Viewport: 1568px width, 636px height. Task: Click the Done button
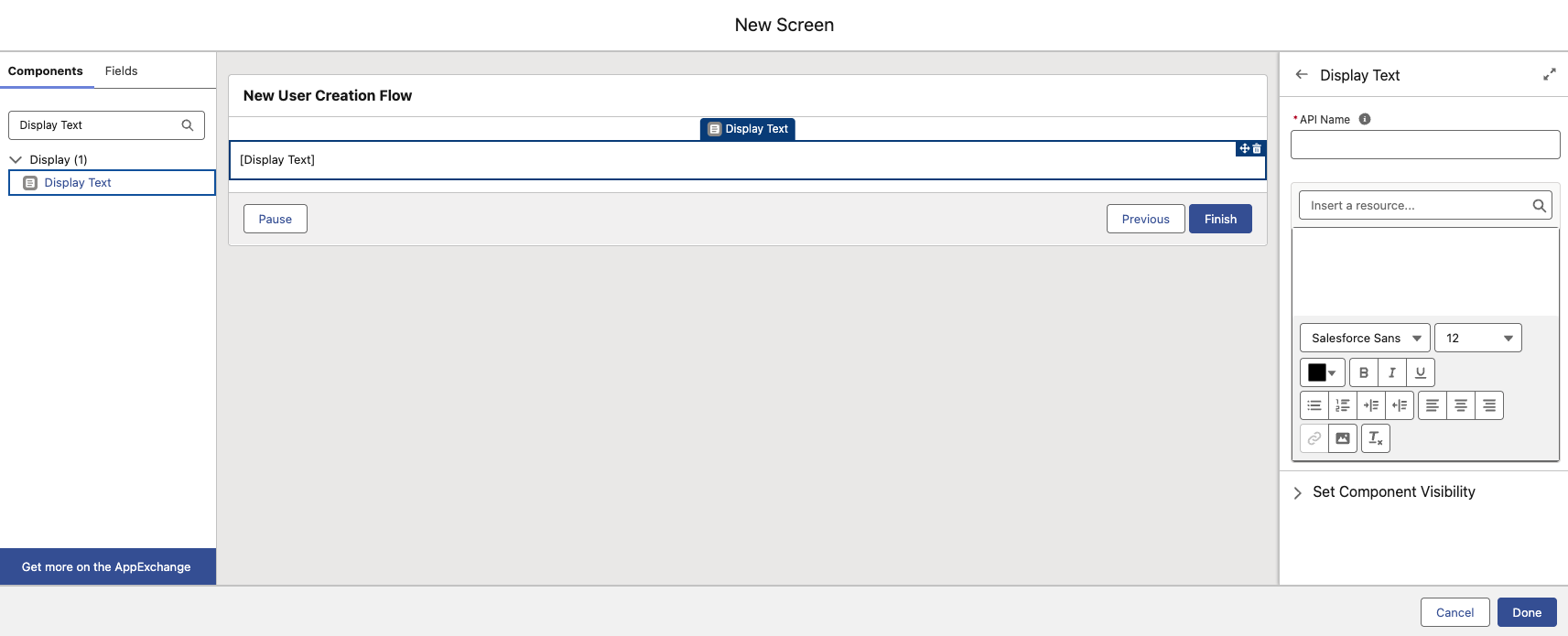1526,612
